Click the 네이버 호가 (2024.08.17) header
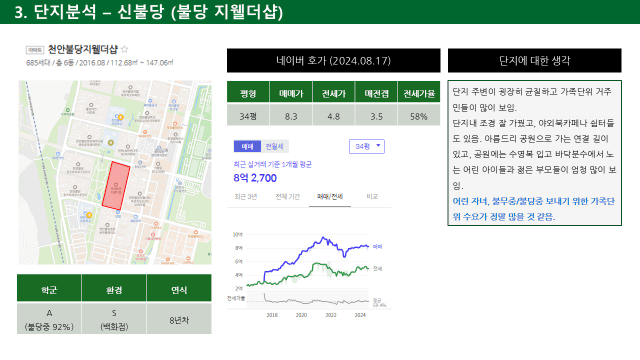Viewport: 640px width, 360px height. (x=333, y=61)
